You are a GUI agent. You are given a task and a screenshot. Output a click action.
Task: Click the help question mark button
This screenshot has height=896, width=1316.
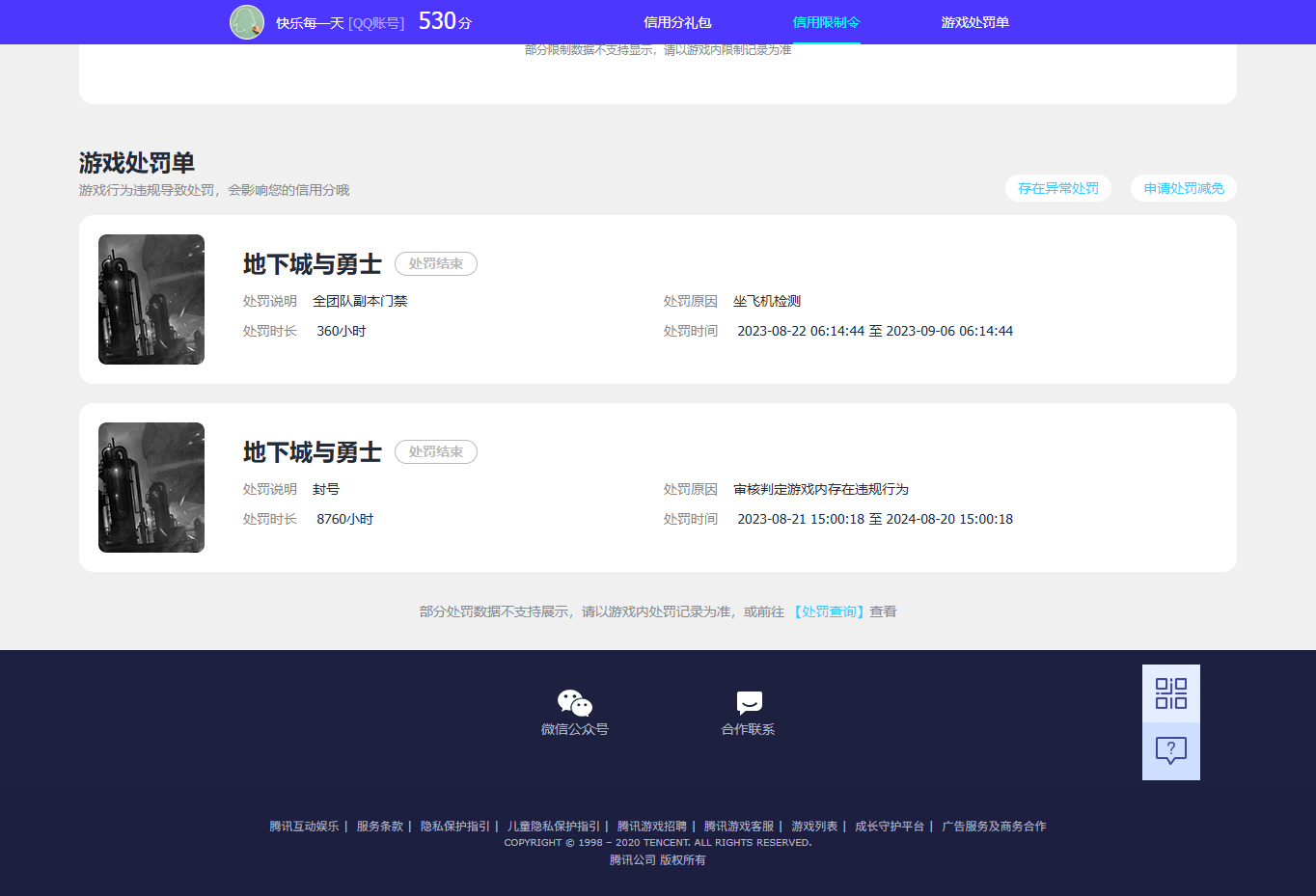(x=1170, y=750)
